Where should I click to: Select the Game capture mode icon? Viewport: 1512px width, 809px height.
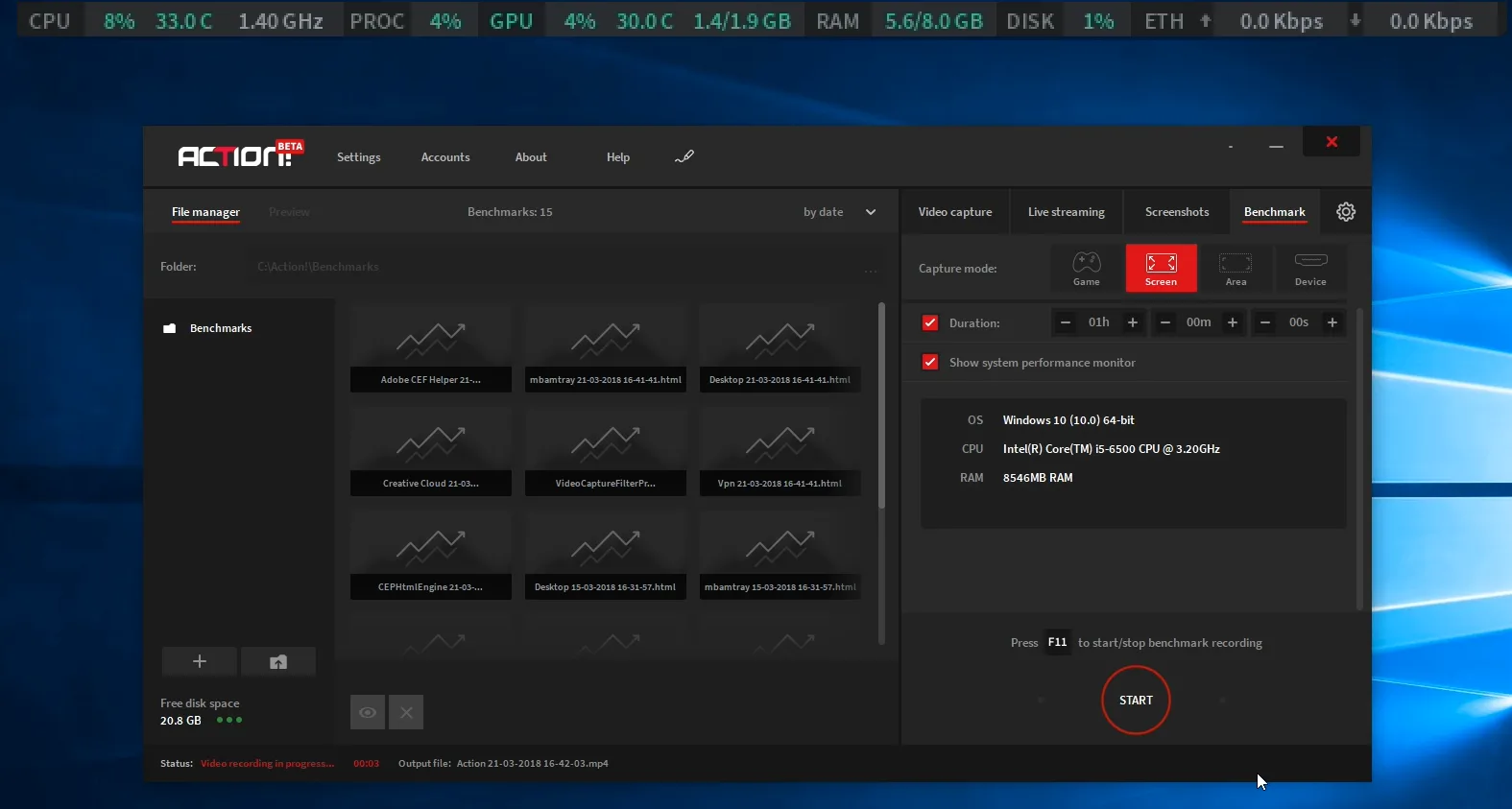1087,269
